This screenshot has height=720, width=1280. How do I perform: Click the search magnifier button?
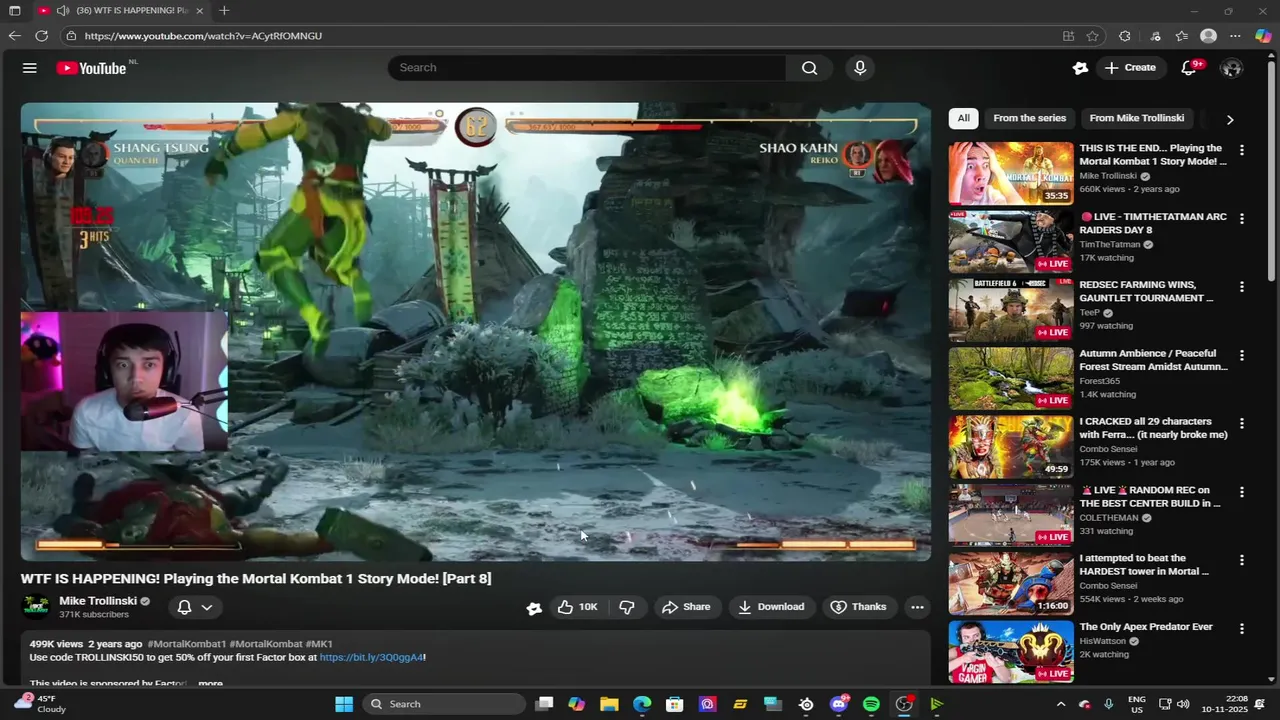click(809, 68)
